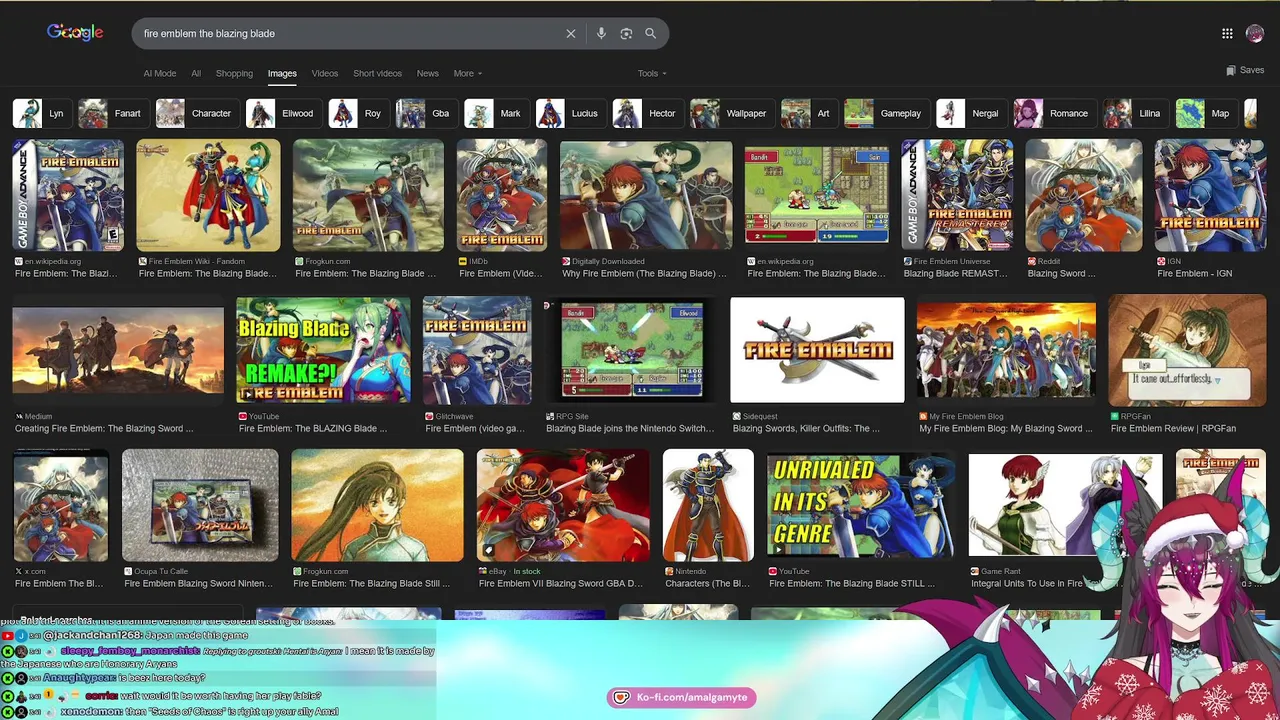Click the search query input field

(x=350, y=33)
